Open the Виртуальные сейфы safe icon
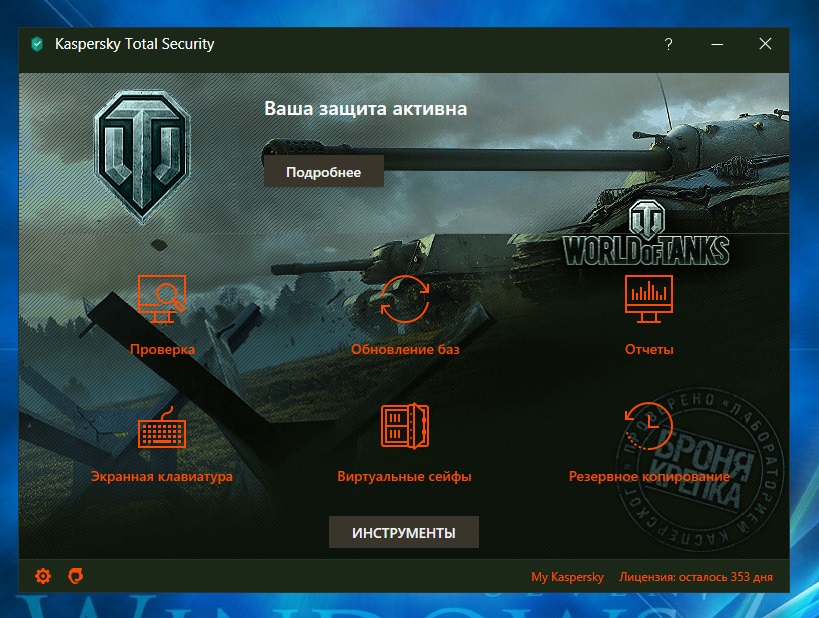Screen dimensions: 819x618 [405, 426]
